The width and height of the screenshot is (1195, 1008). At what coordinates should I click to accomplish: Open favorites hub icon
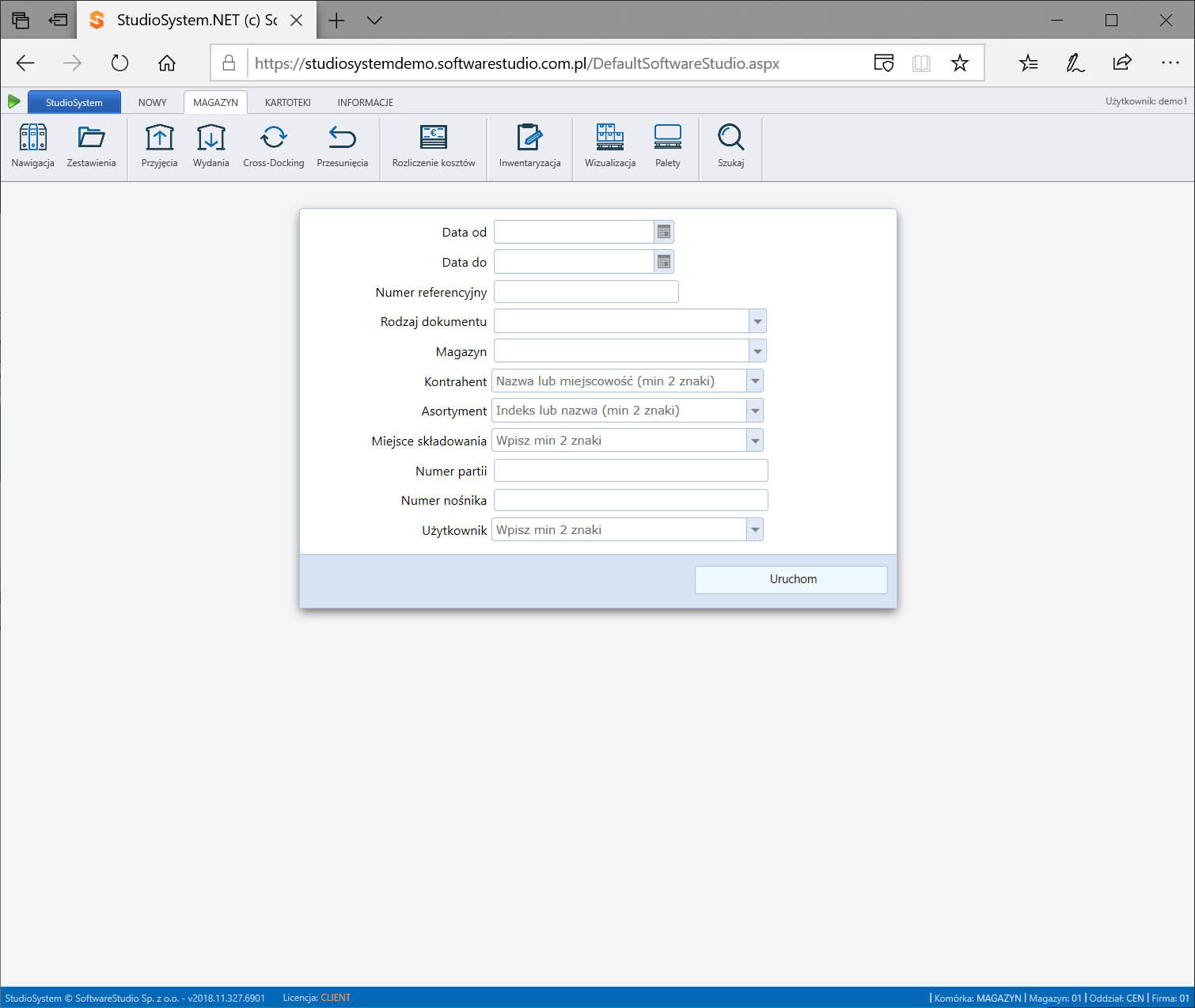click(x=1028, y=63)
